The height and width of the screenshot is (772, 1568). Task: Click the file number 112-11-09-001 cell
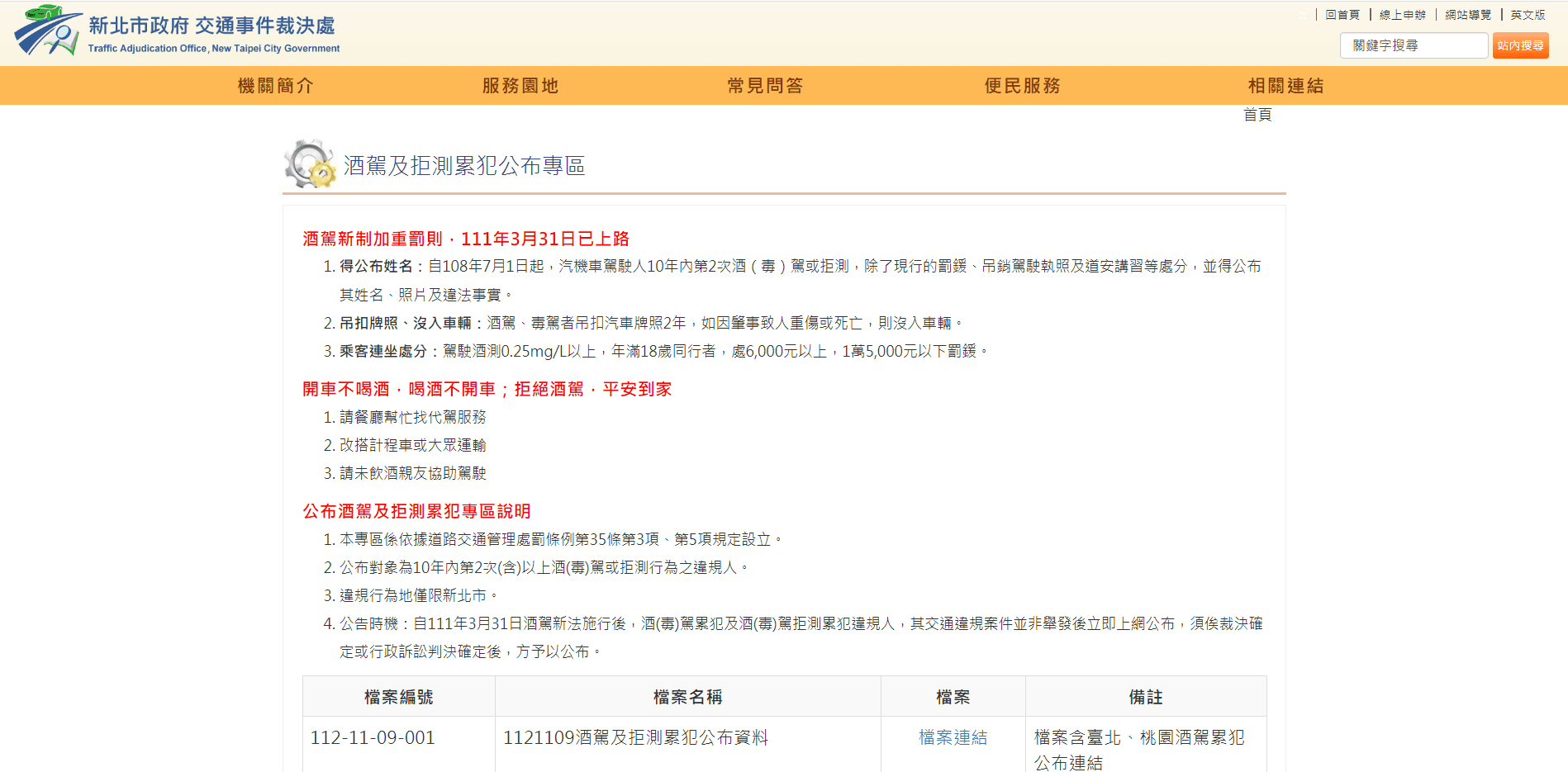click(x=373, y=737)
